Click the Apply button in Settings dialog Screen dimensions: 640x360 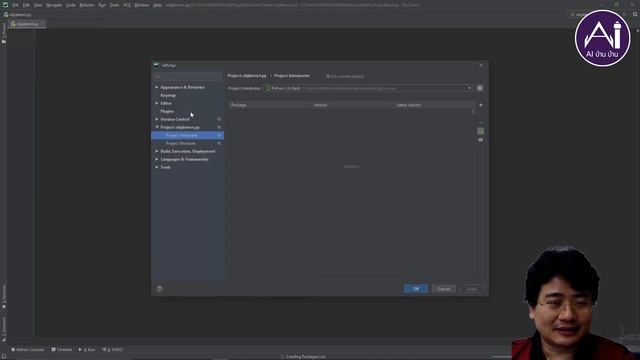(x=472, y=289)
